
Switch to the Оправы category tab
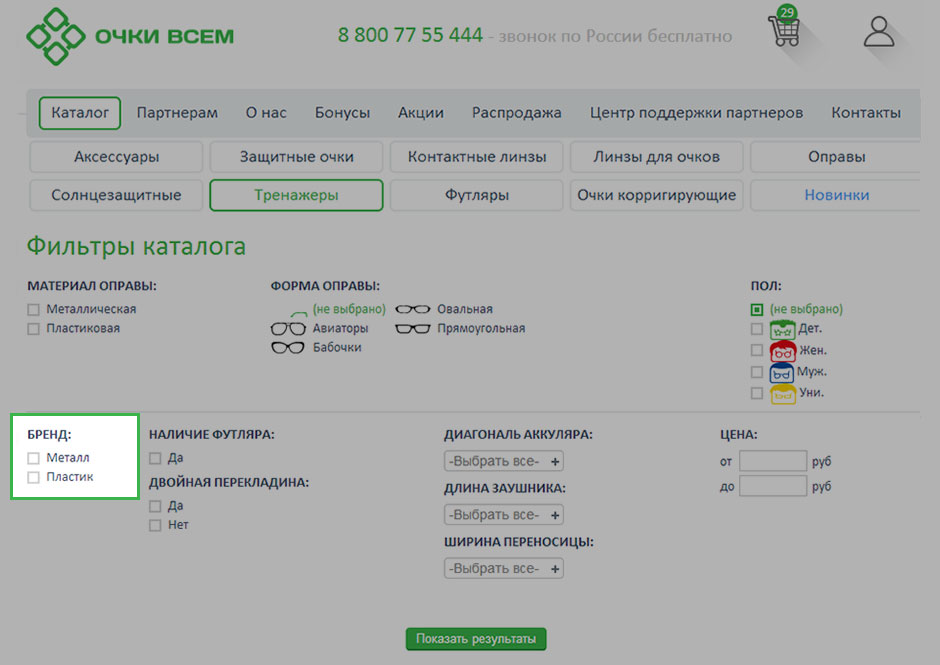coord(836,157)
